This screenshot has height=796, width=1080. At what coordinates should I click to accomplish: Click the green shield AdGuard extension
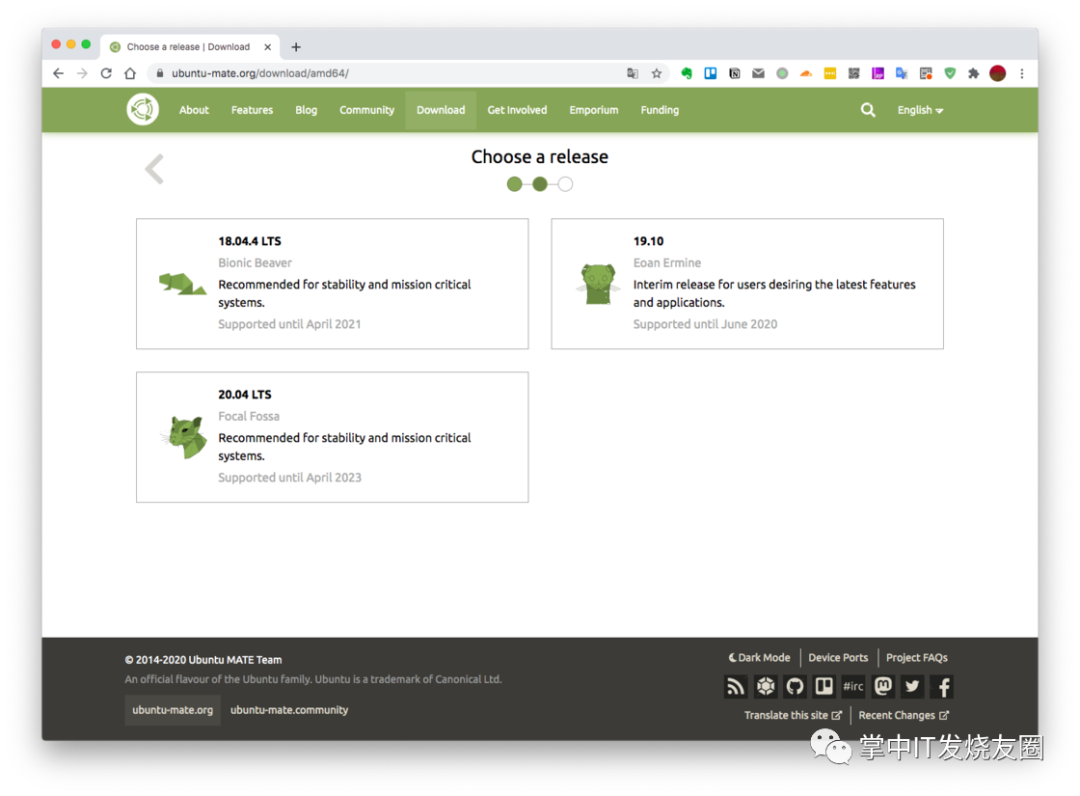pyautogui.click(x=950, y=73)
